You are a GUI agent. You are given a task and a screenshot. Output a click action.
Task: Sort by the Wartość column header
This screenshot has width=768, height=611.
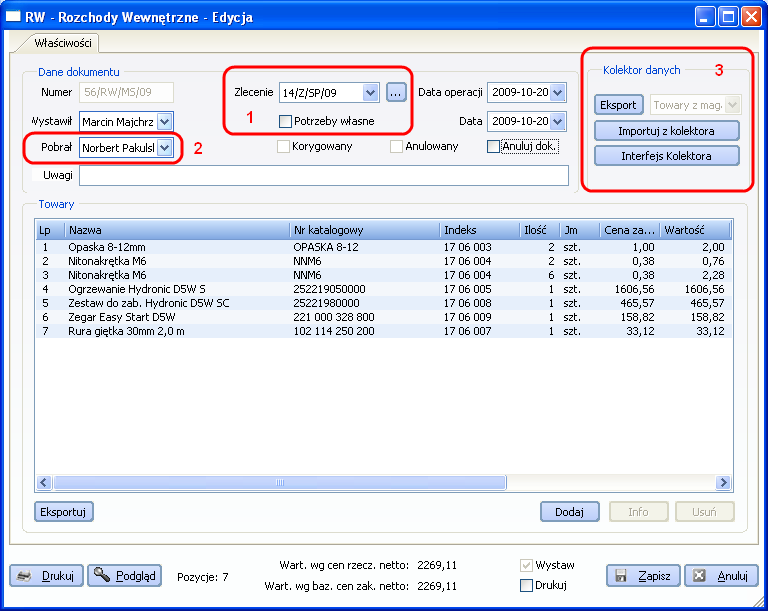click(695, 230)
